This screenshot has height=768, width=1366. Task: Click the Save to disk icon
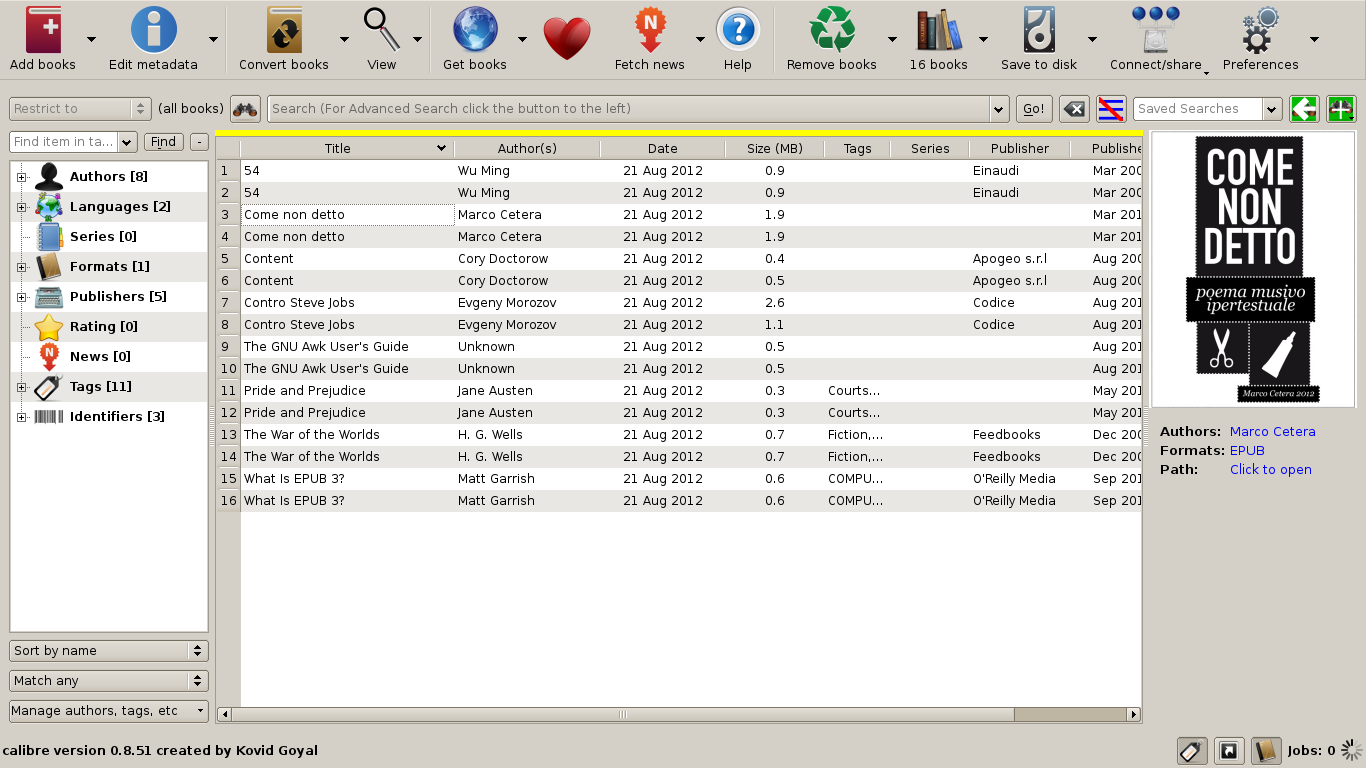(x=1039, y=30)
